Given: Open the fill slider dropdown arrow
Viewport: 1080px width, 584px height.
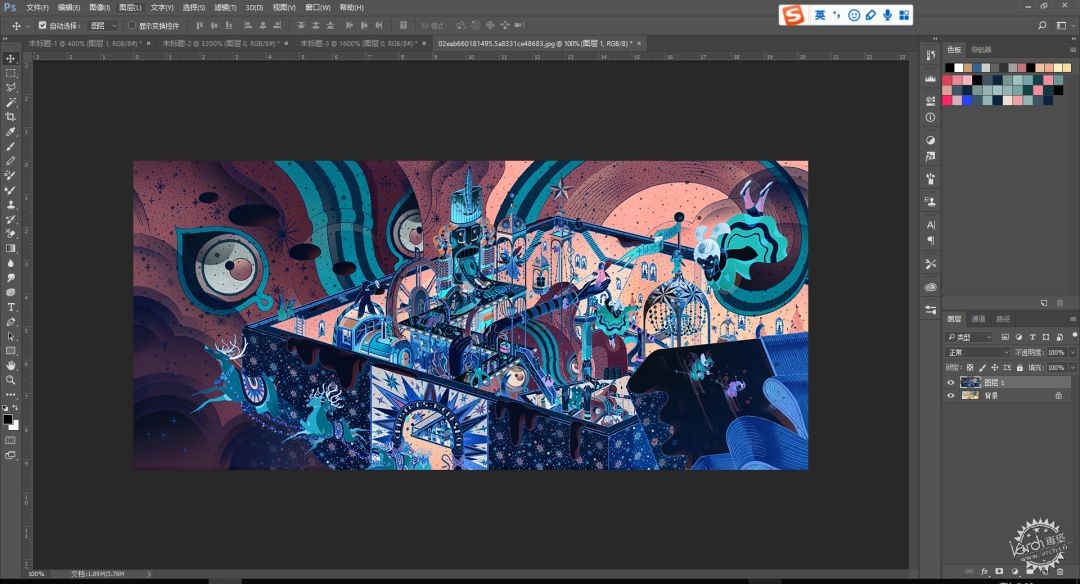Looking at the screenshot, I should point(1072,368).
